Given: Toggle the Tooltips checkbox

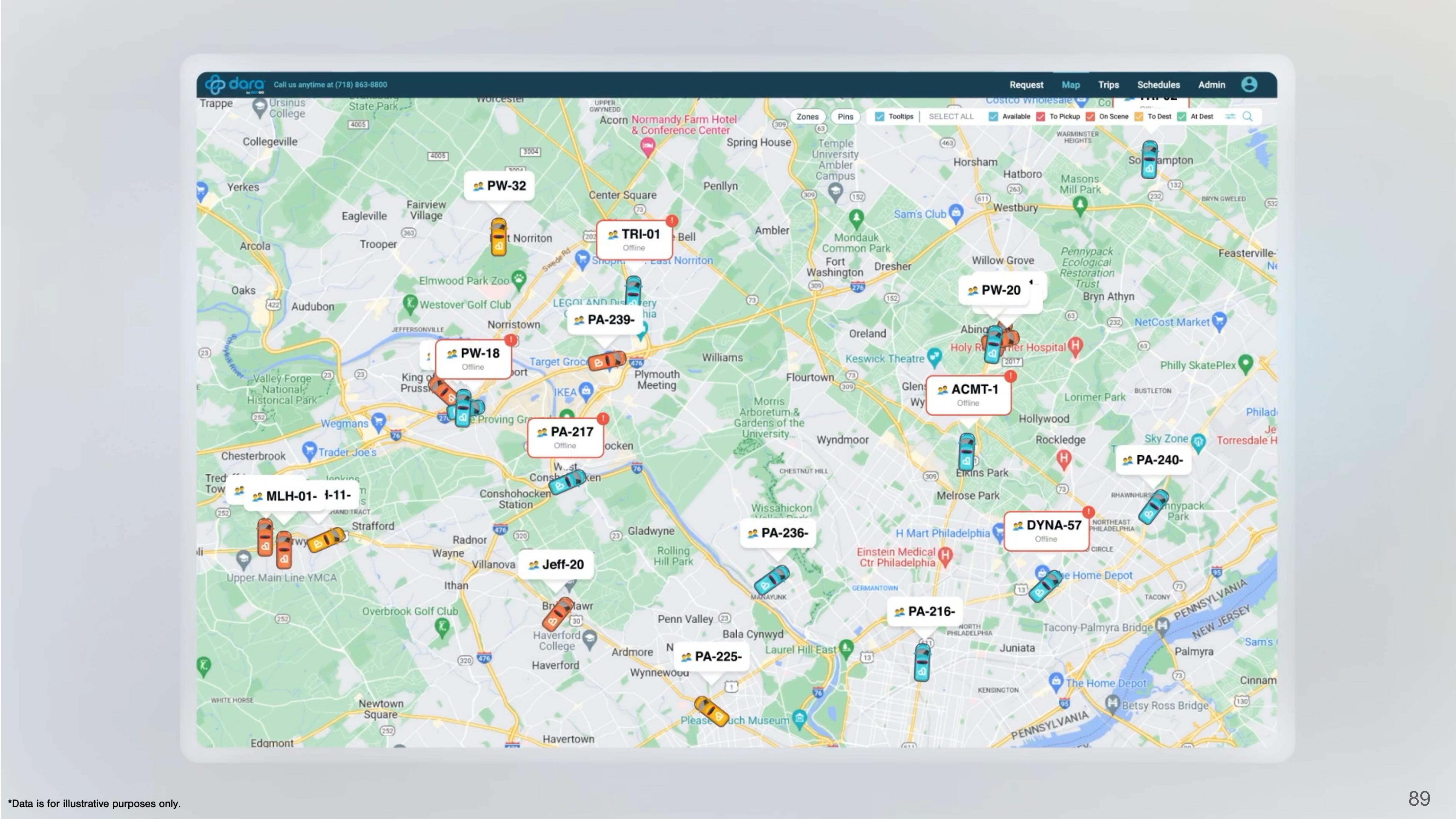Looking at the screenshot, I should (879, 117).
